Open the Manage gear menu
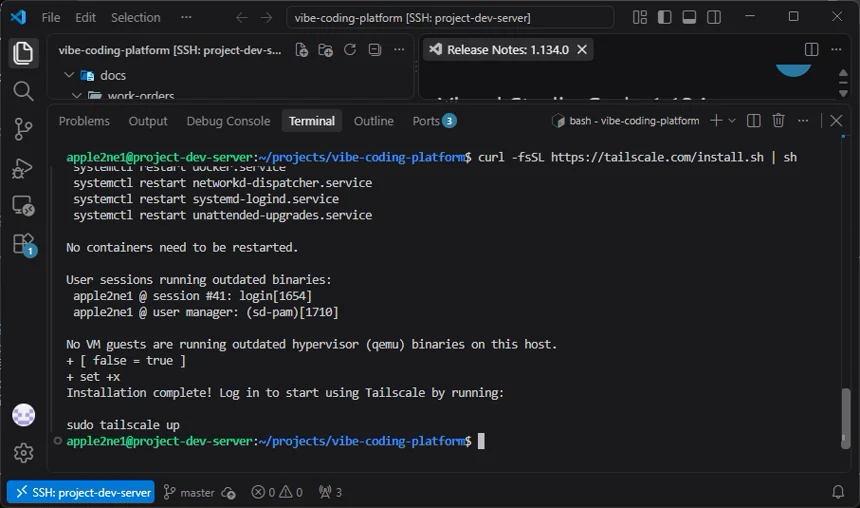Image resolution: width=860 pixels, height=508 pixels. (24, 453)
